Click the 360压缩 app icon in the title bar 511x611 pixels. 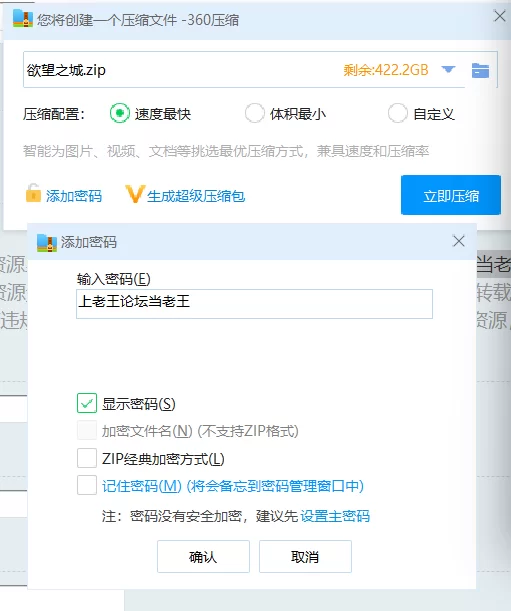pyautogui.click(x=22, y=18)
